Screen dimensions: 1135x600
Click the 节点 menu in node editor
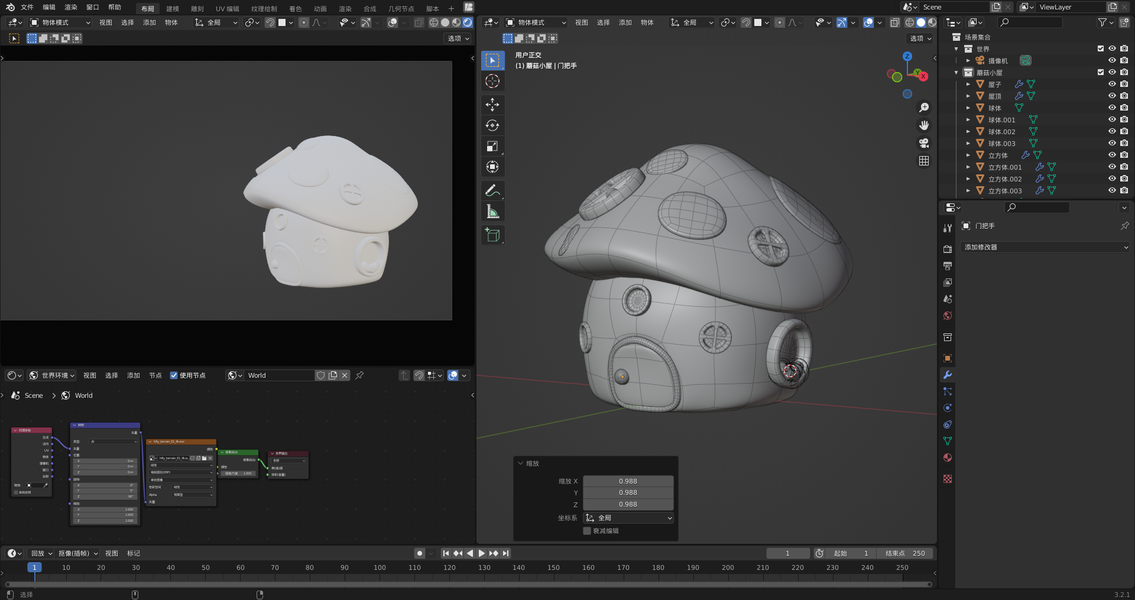156,376
